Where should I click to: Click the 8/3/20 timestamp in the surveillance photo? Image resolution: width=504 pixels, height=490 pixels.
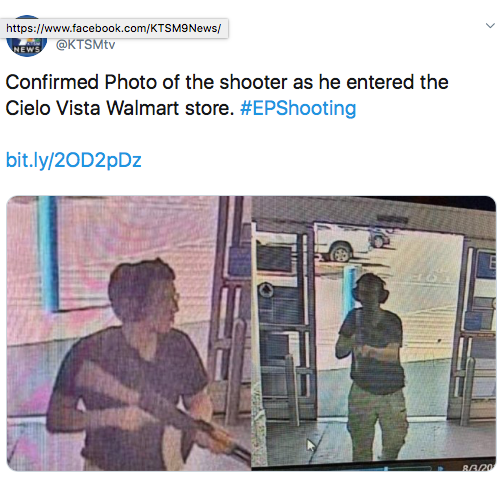tap(478, 467)
